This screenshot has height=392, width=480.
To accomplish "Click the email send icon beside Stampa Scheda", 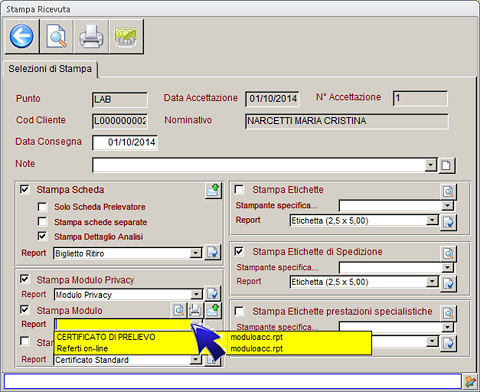I will 213,191.
